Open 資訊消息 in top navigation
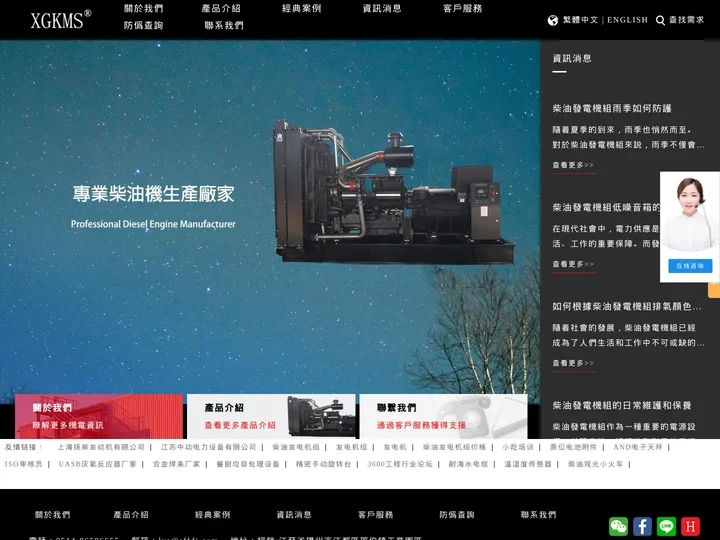Image resolution: width=720 pixels, height=540 pixels. 382,8
